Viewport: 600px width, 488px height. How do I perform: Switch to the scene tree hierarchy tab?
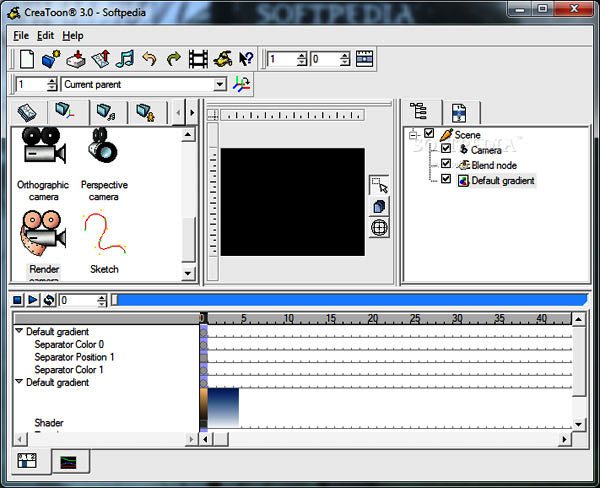pyautogui.click(x=420, y=112)
